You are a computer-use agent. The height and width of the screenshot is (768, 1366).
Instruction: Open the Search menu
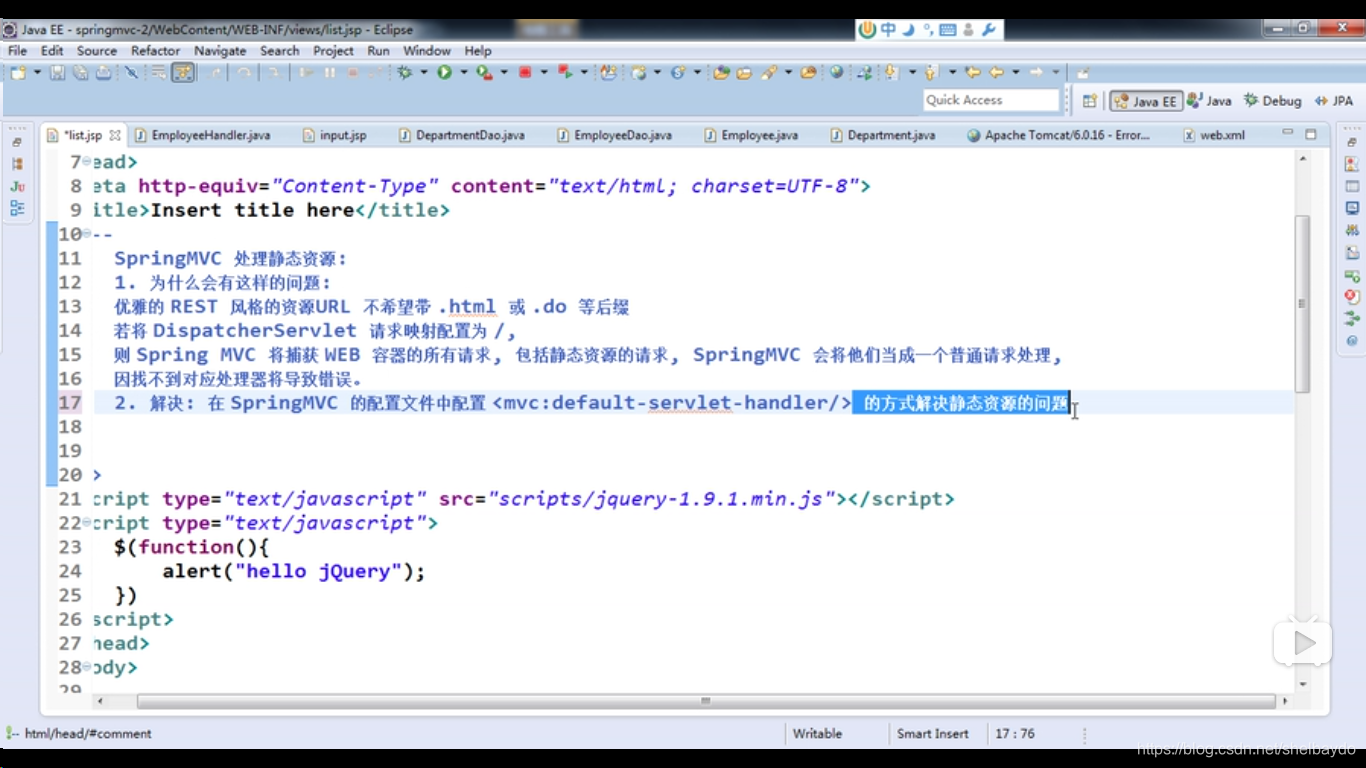(x=280, y=50)
